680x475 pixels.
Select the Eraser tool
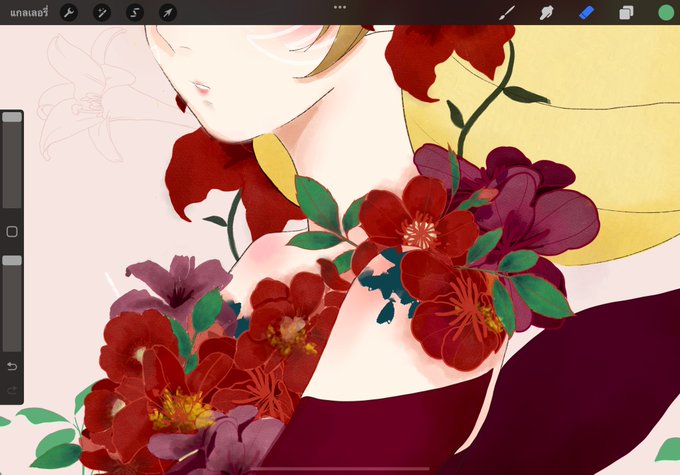(x=586, y=13)
